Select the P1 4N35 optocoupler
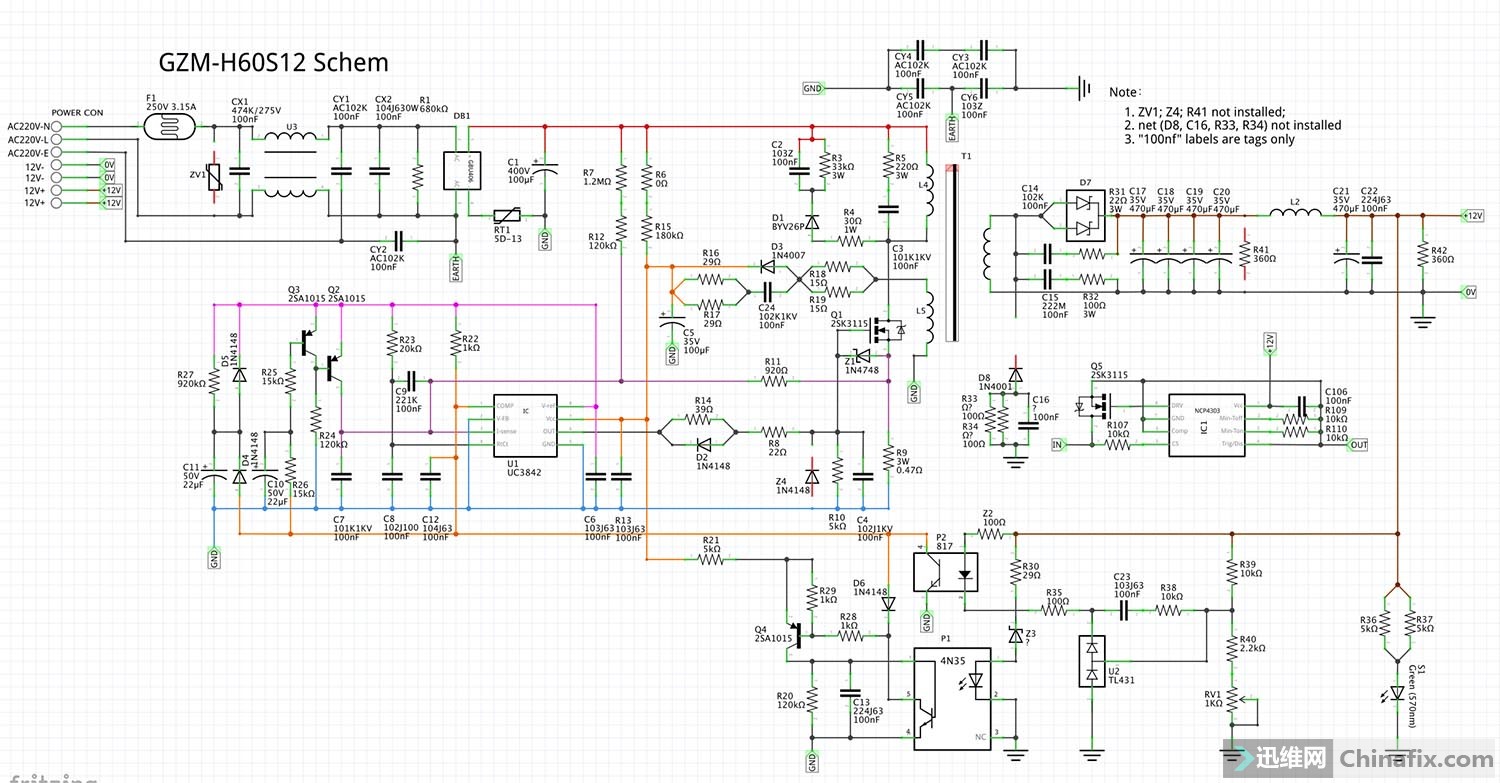This screenshot has width=1500, height=783. click(953, 698)
